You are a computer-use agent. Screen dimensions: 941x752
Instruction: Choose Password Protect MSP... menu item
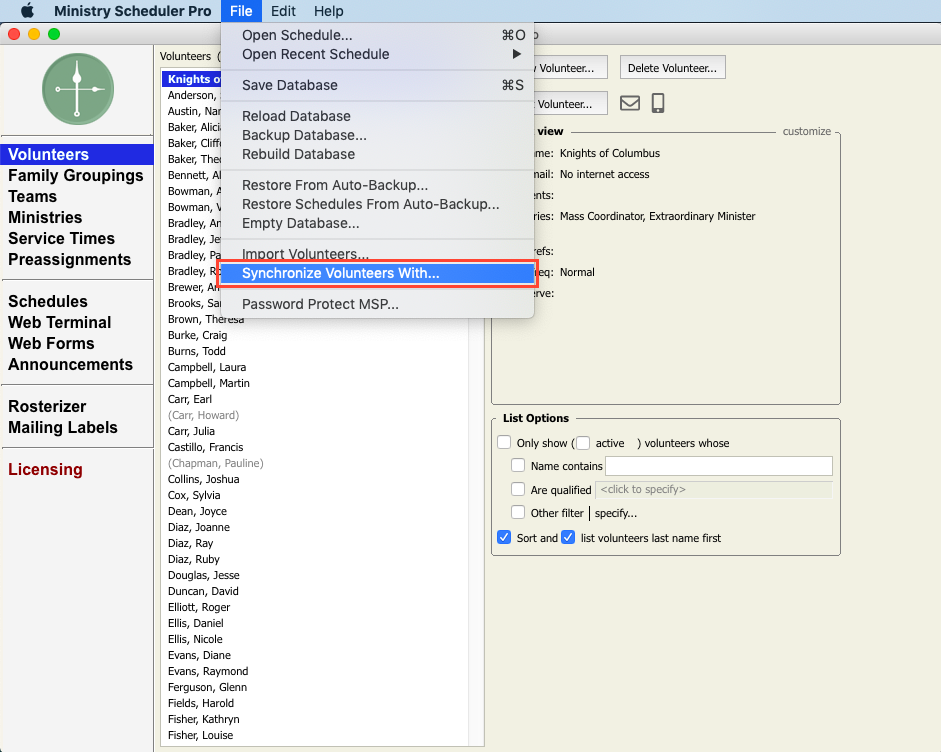377,304
